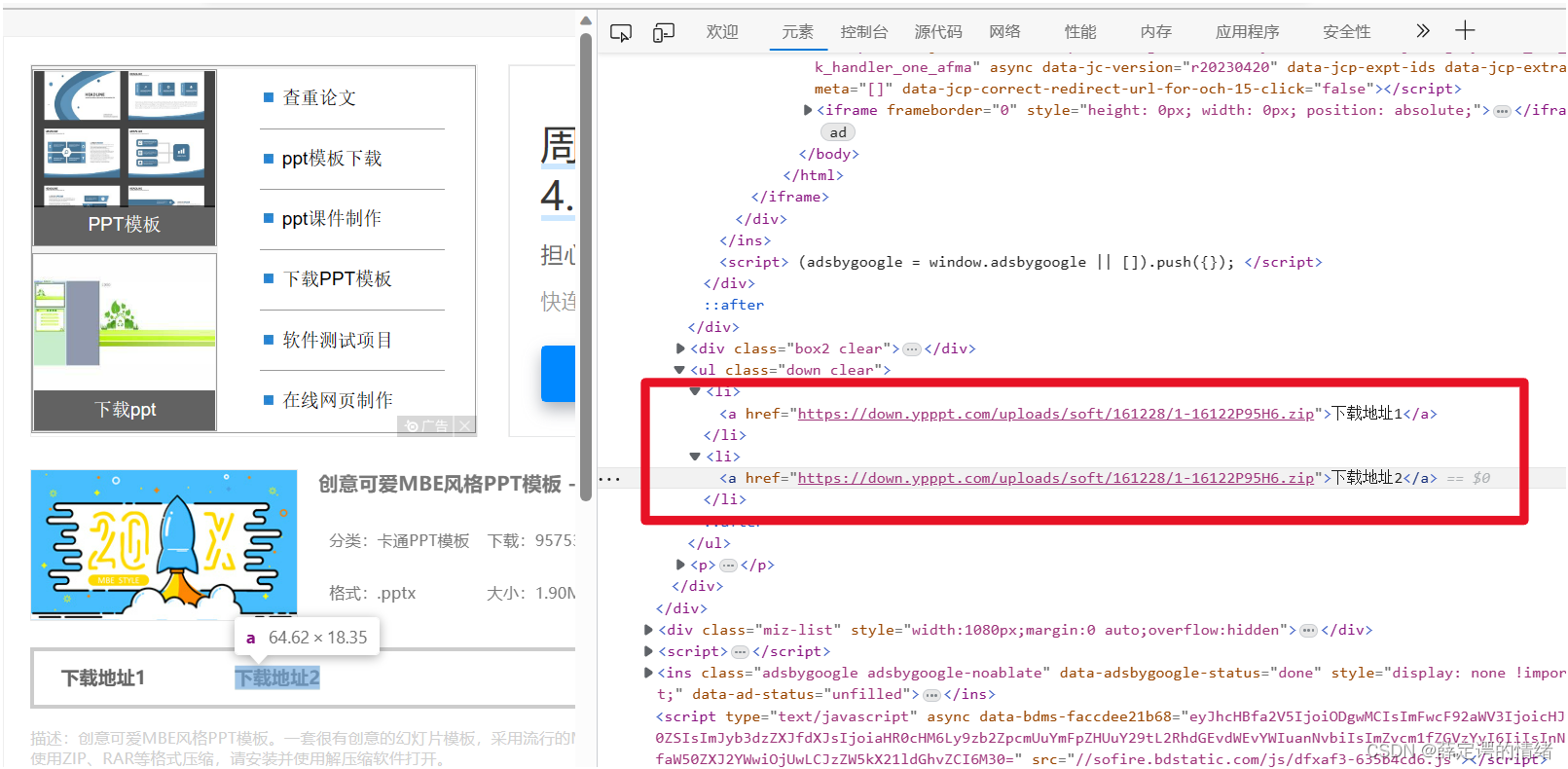Screen dimensions: 1568x769
Task: Open the ppt课件制作 ad link
Action: (332, 218)
